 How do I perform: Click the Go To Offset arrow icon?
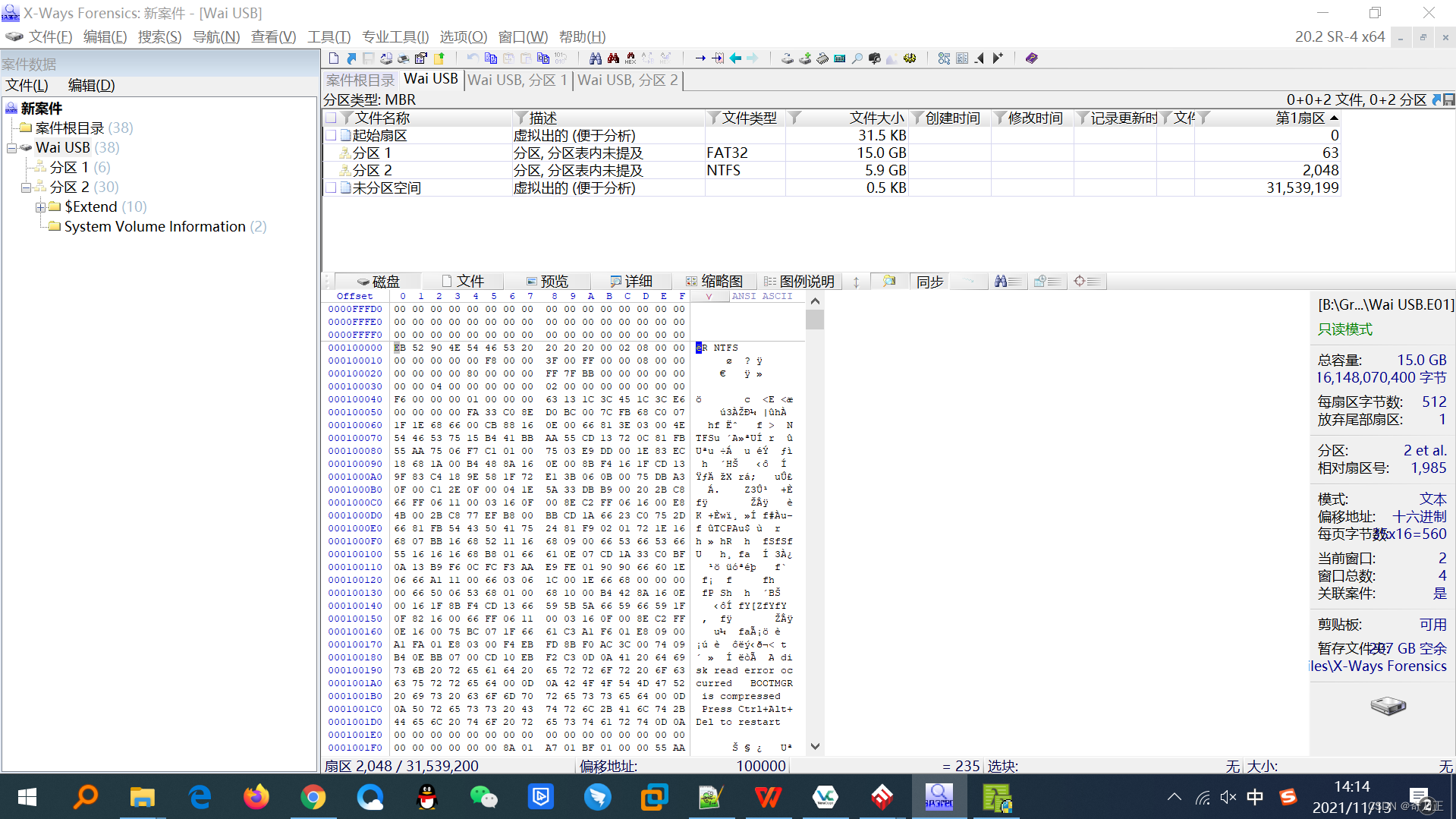[x=700, y=58]
